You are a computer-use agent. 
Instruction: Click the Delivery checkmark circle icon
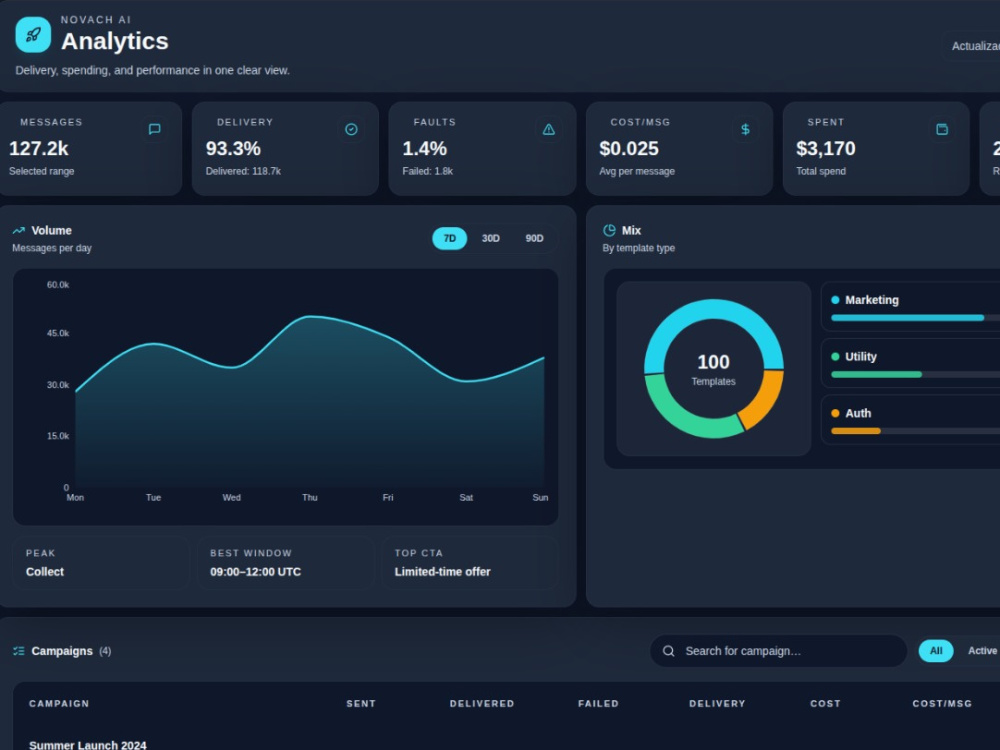pyautogui.click(x=351, y=129)
